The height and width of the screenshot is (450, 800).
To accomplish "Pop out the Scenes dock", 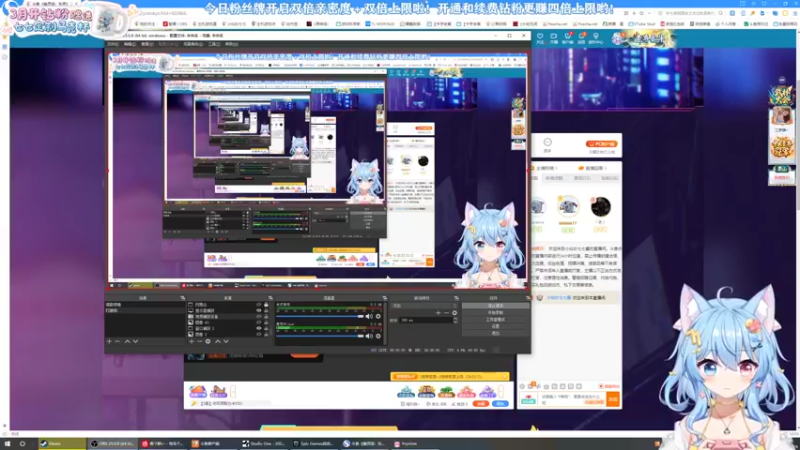I will (182, 298).
